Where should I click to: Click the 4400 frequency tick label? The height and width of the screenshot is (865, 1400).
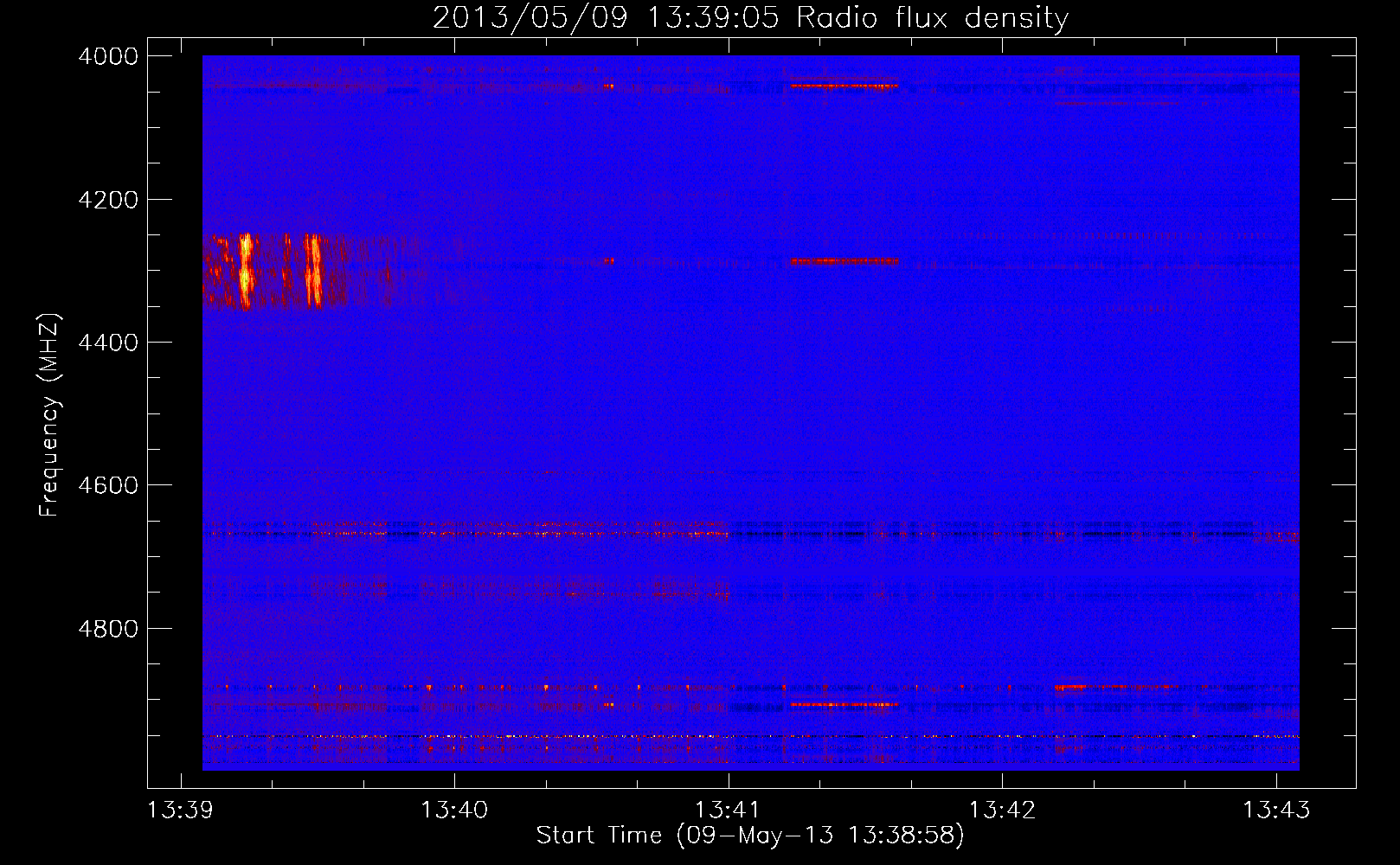tap(107, 343)
